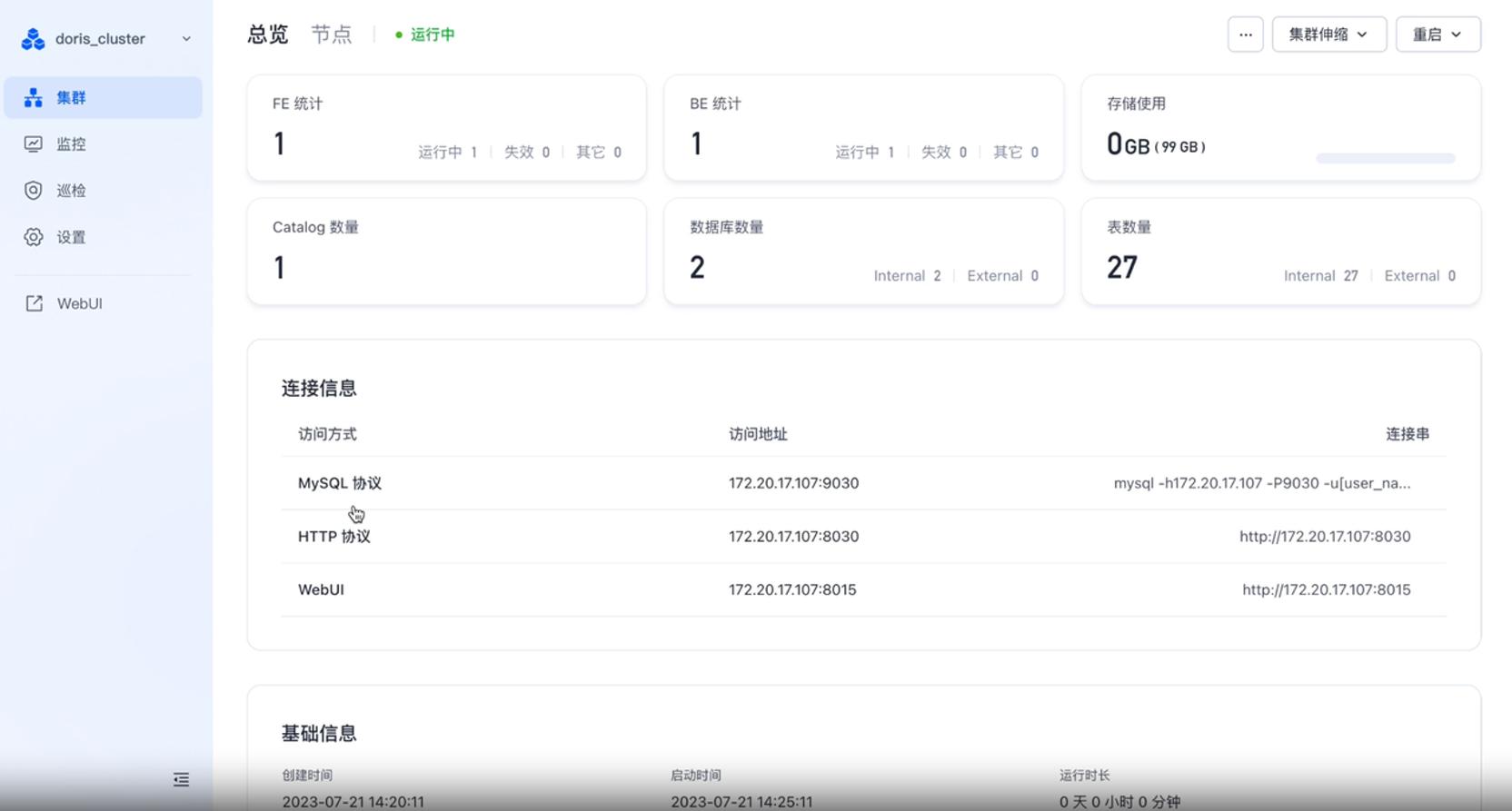
Task: Click the 连接信息 section heading
Action: pos(319,389)
